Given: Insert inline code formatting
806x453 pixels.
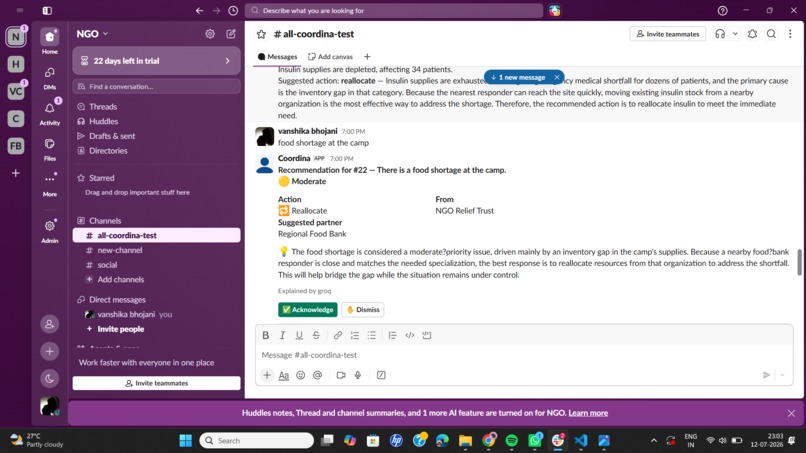Looking at the screenshot, I should tap(410, 335).
